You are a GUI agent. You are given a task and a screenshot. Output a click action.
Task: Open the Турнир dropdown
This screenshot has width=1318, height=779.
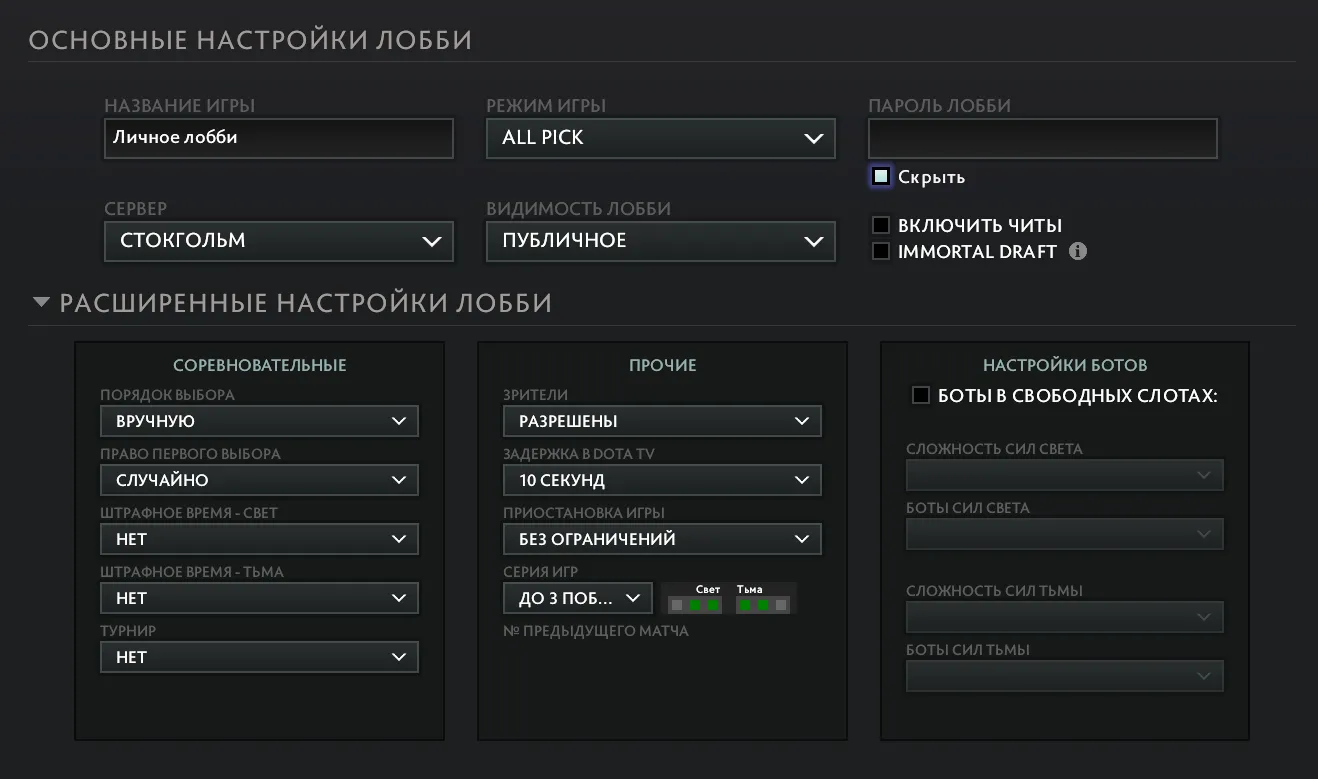tap(260, 657)
